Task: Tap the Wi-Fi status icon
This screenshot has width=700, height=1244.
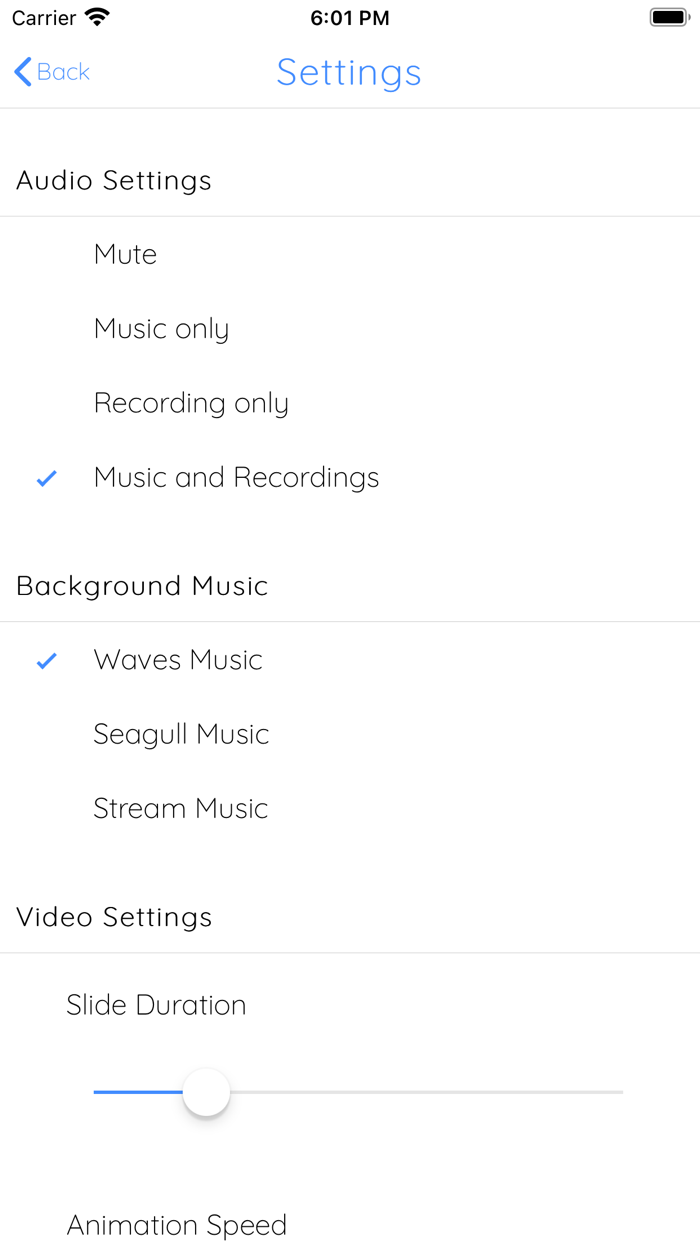Action: point(97,18)
